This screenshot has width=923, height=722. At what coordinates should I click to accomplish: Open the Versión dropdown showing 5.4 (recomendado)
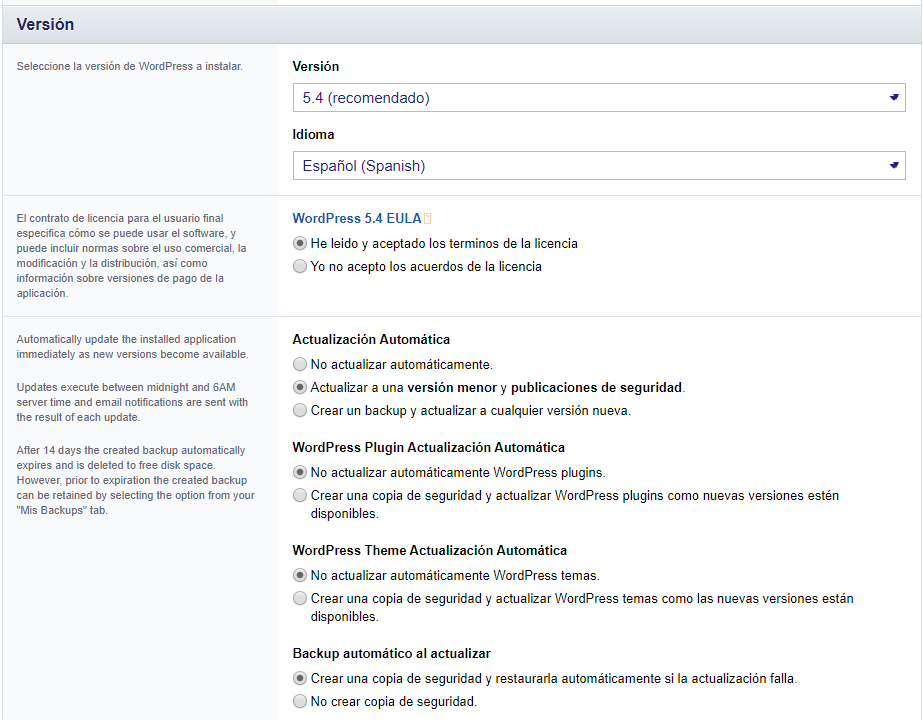(x=599, y=98)
